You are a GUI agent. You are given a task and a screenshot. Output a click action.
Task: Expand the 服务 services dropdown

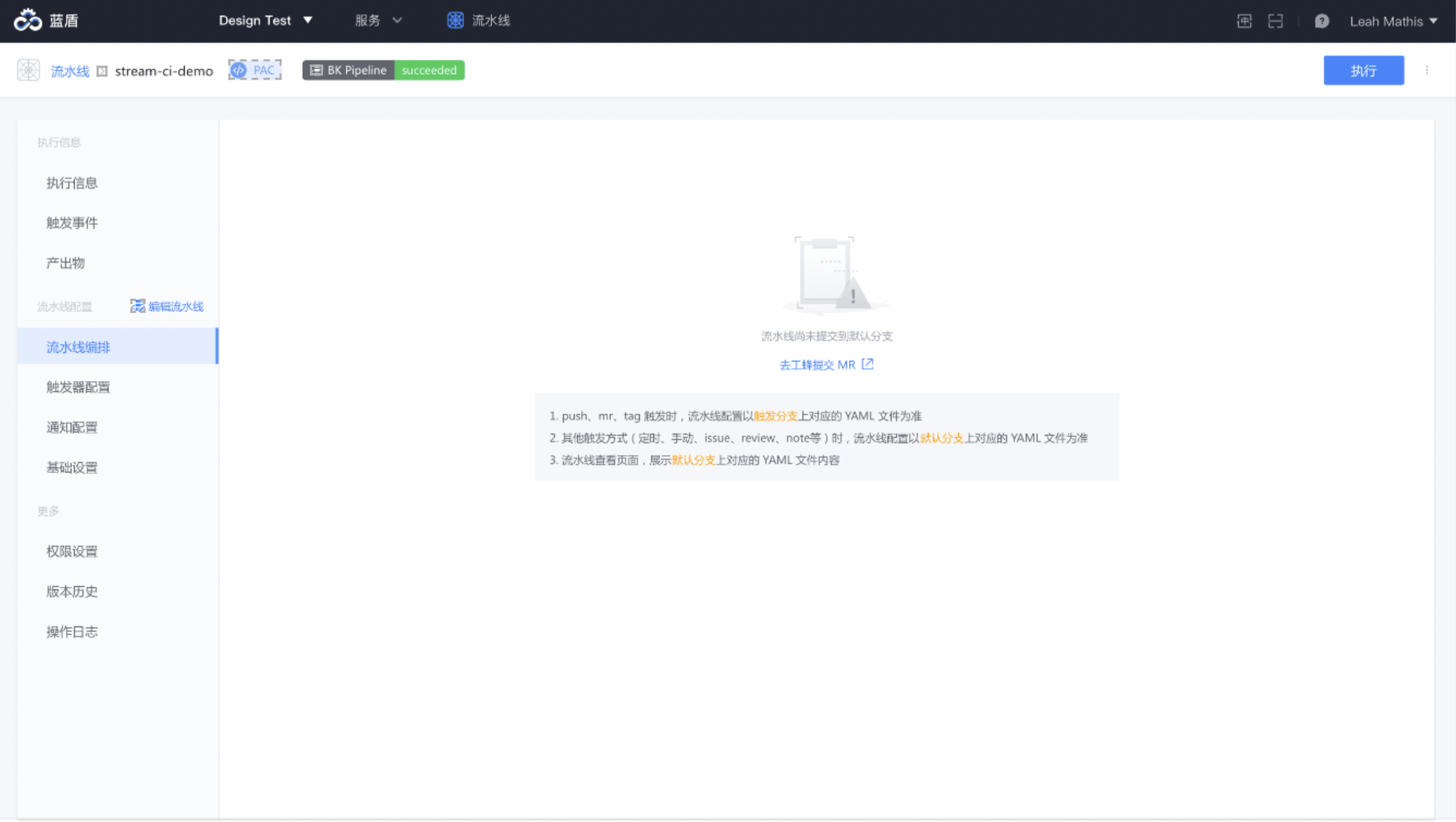pyautogui.click(x=378, y=20)
